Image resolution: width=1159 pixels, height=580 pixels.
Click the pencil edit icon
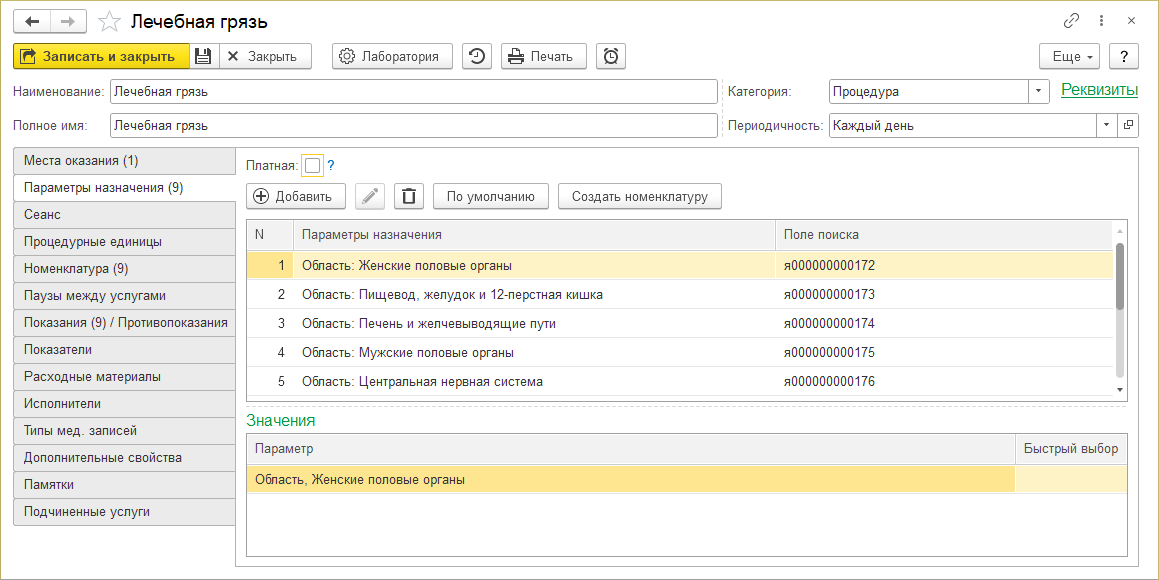click(x=370, y=197)
